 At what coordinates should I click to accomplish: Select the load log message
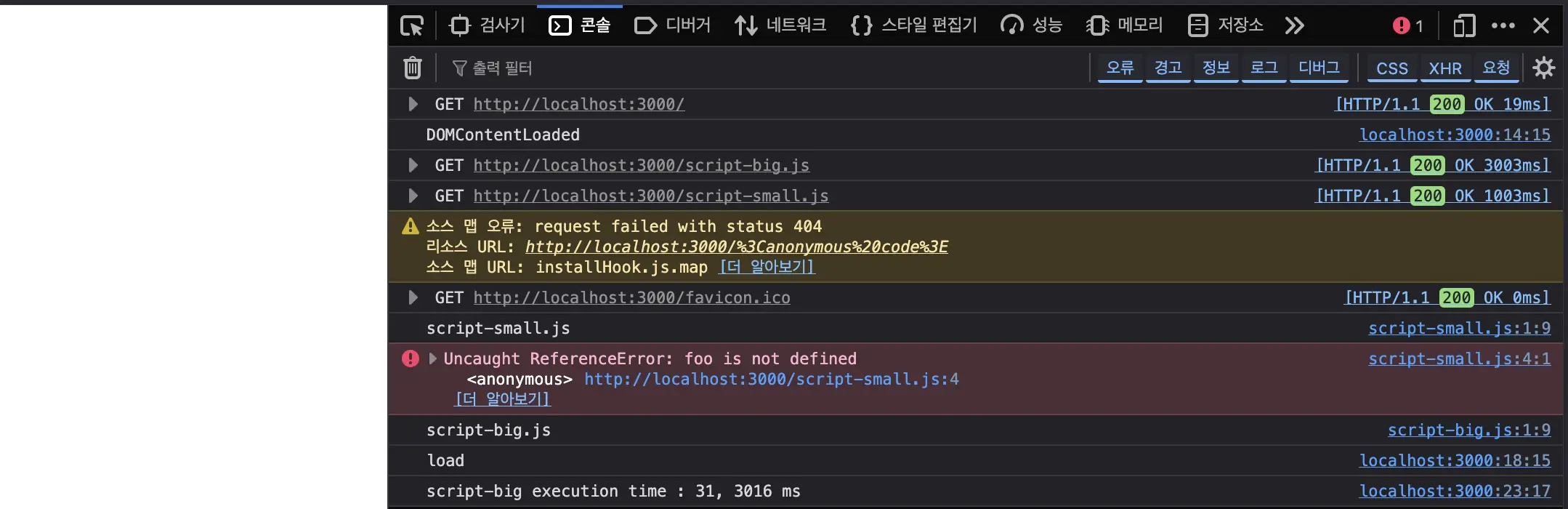[445, 460]
